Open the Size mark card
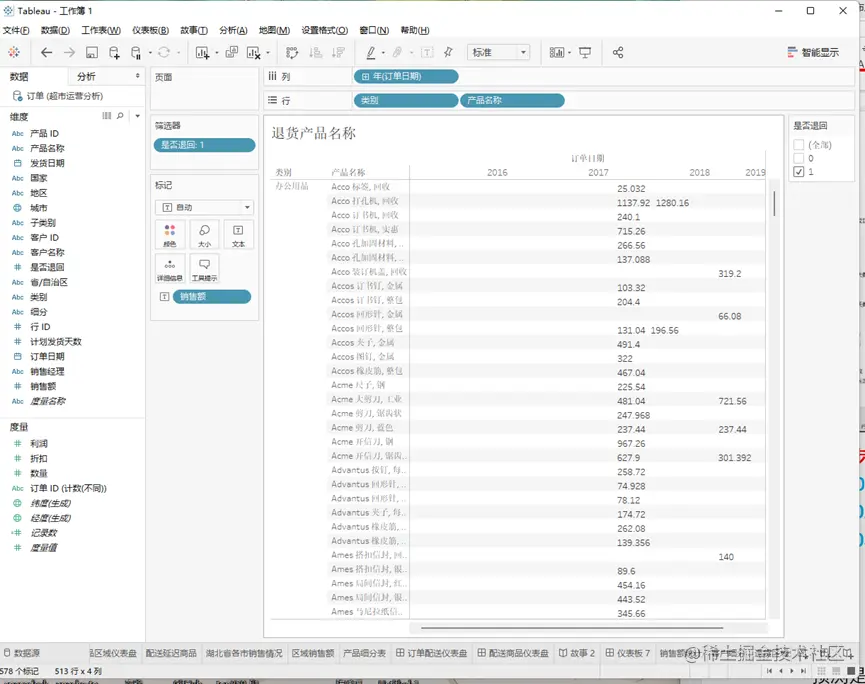 [204, 234]
